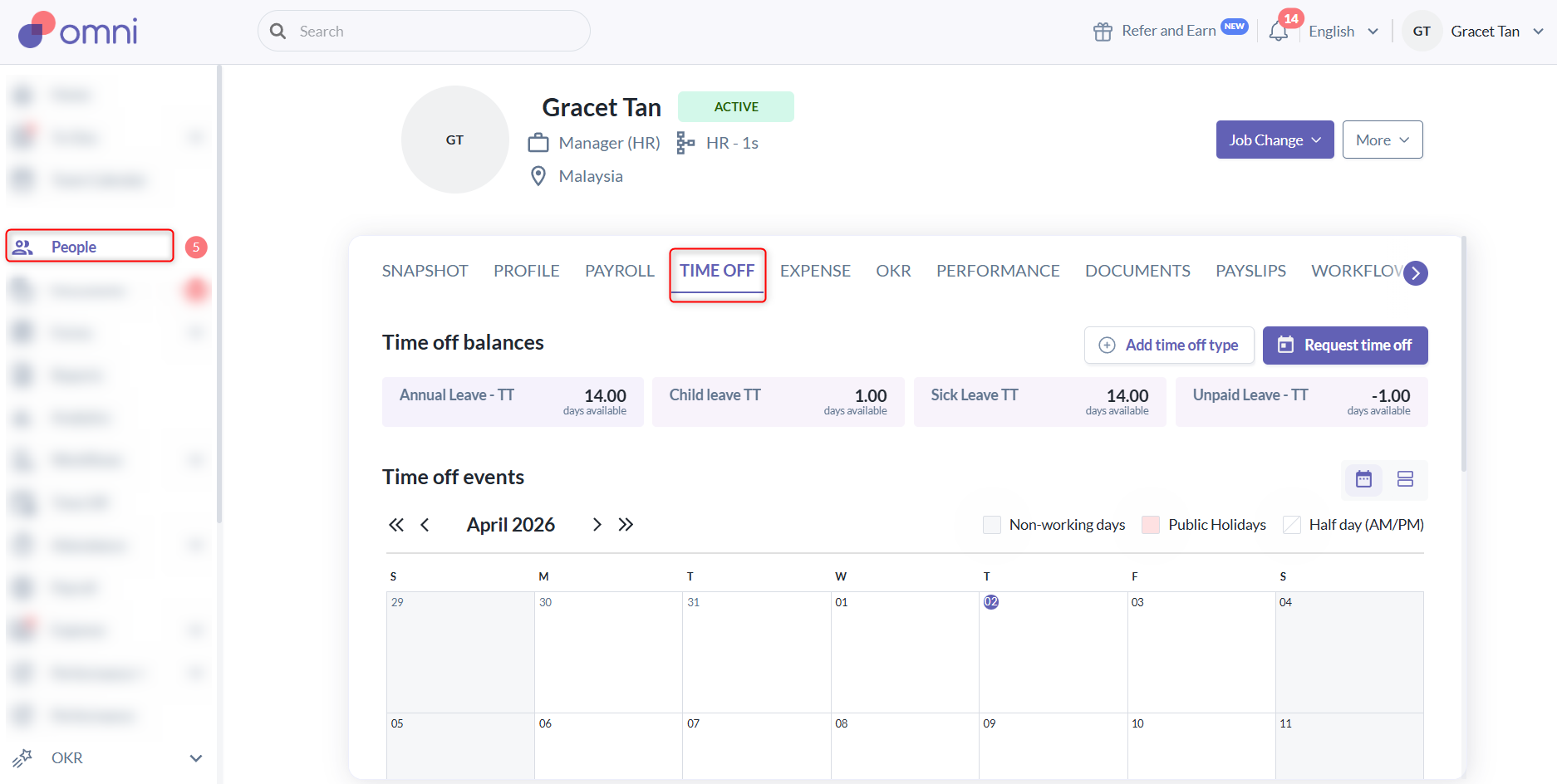Click the HR - 1s department text
Viewport: 1557px width, 784px height.
(x=732, y=143)
